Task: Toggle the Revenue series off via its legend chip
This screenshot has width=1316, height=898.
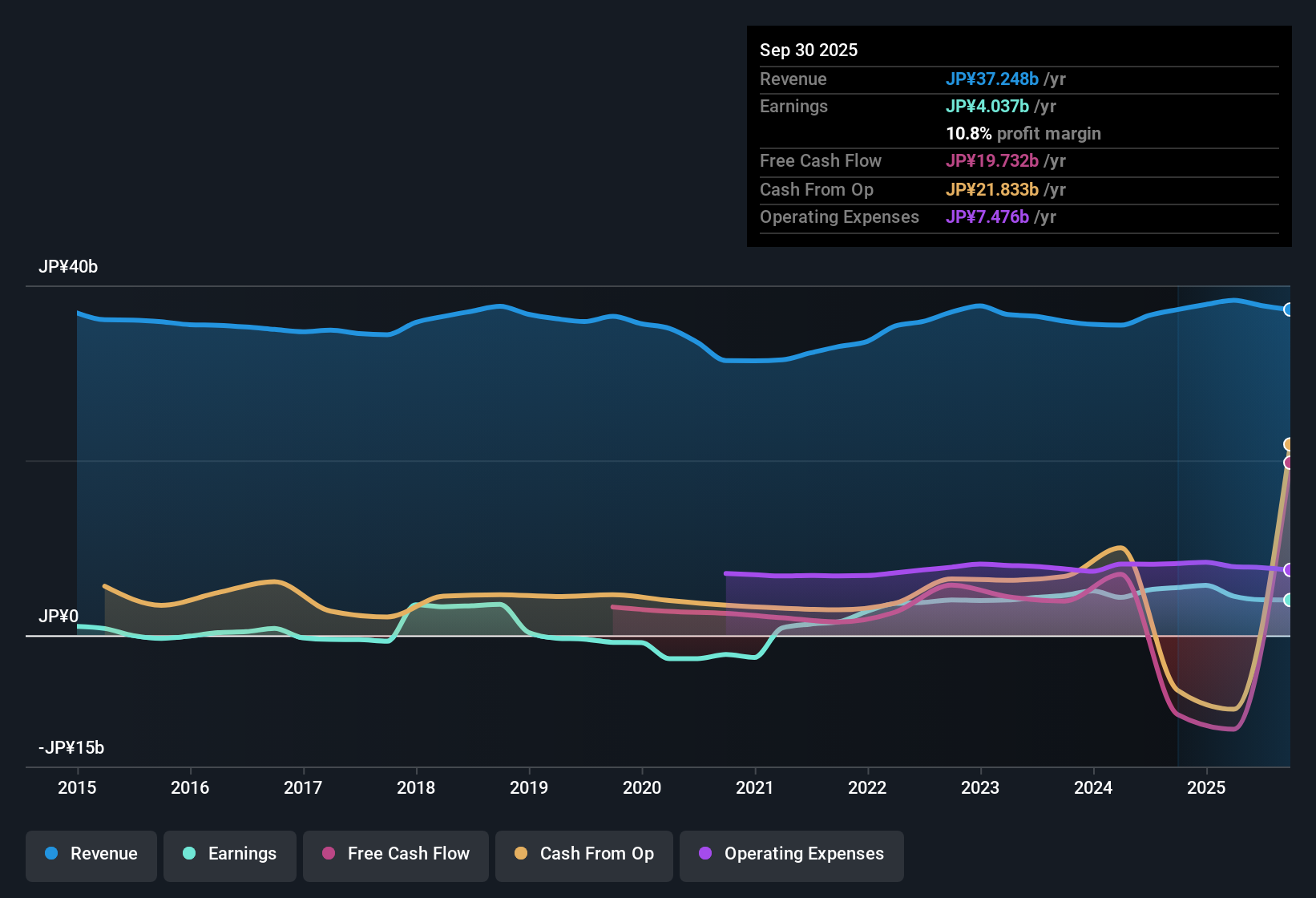Action: point(91,854)
